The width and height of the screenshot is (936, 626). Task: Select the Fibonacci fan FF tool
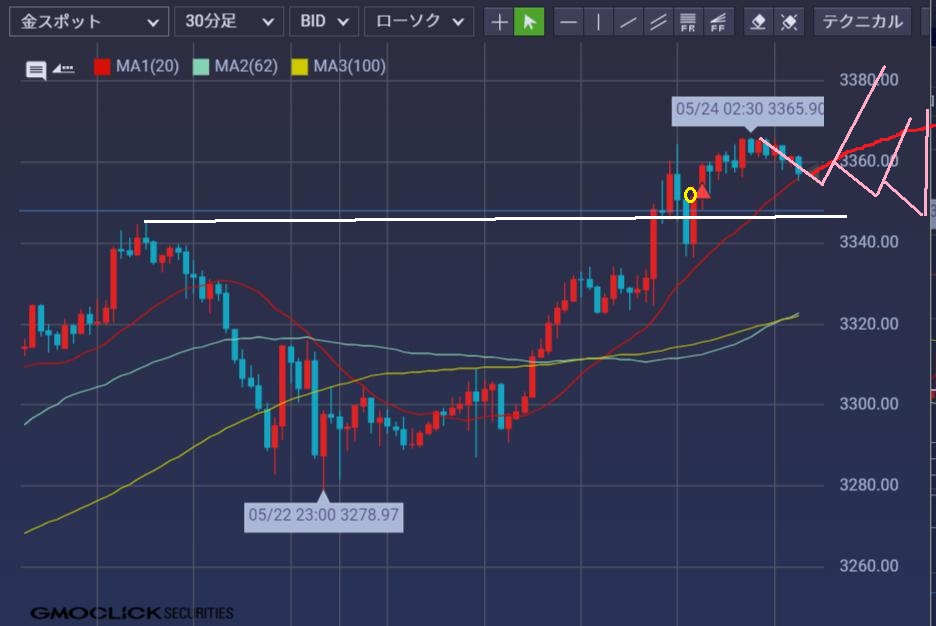[718, 22]
